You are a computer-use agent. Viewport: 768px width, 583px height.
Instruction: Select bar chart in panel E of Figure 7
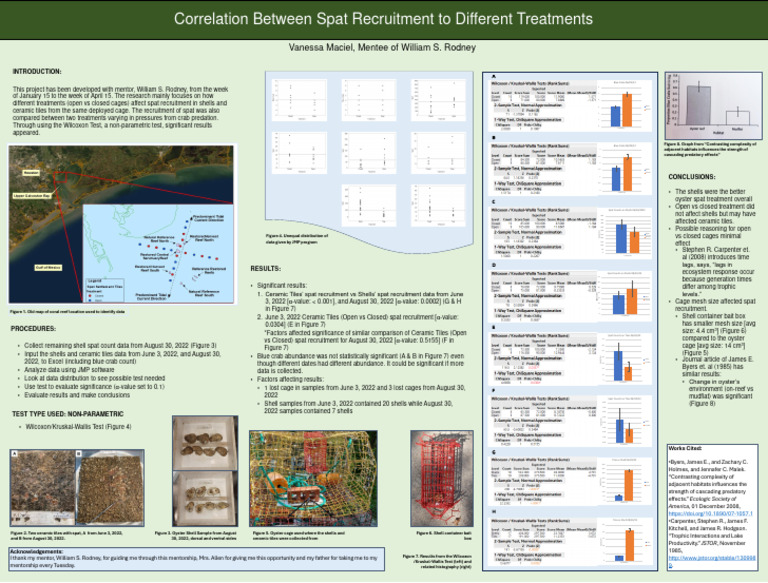pyautogui.click(x=624, y=358)
